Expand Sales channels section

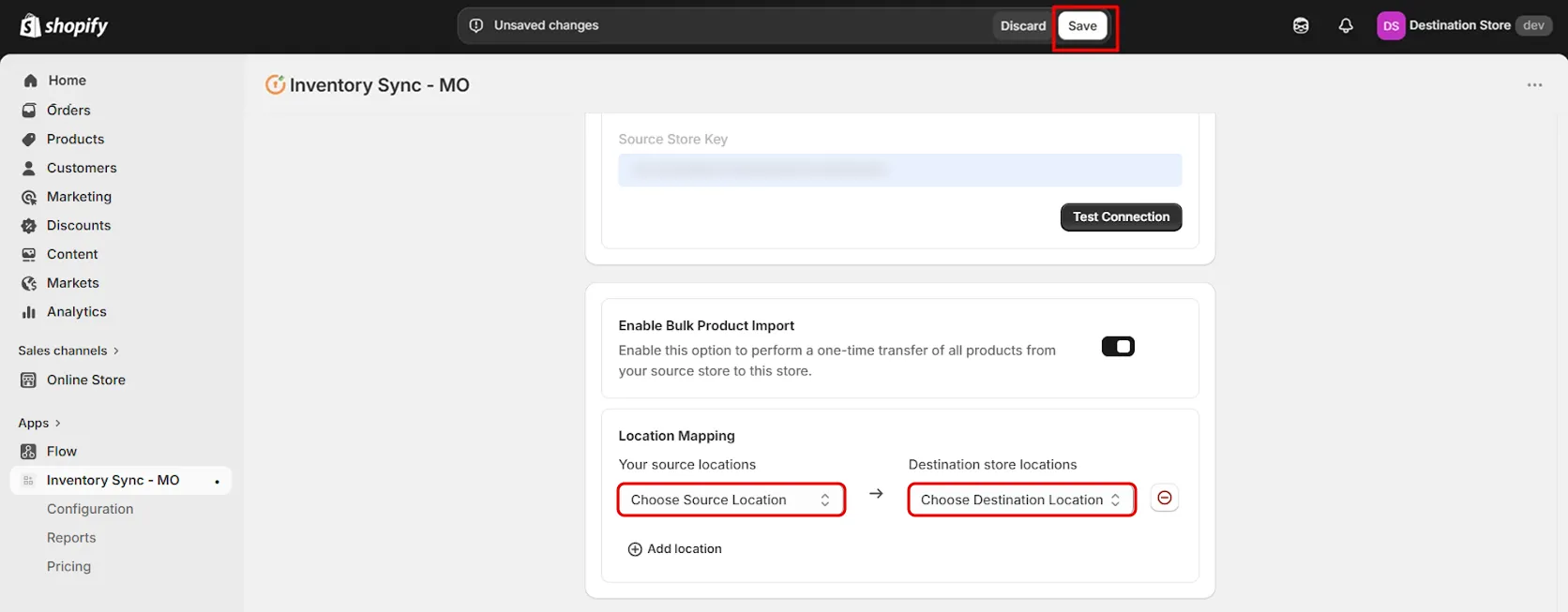pyautogui.click(x=68, y=351)
